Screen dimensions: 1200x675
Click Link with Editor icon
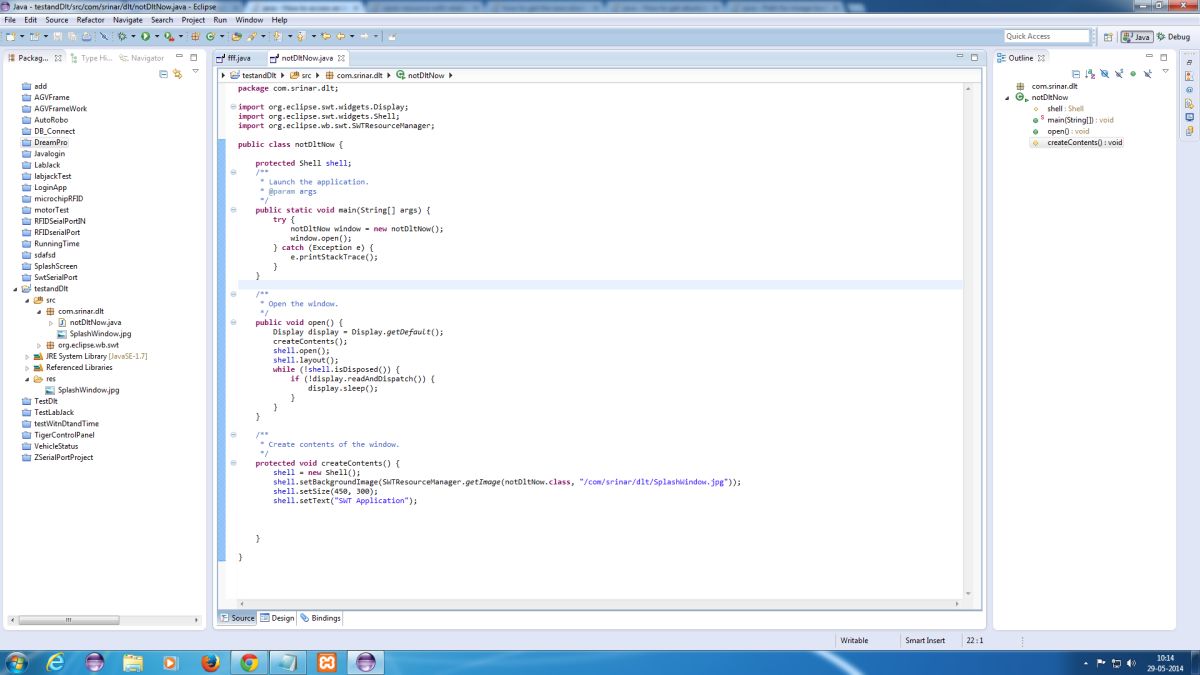coord(177,73)
